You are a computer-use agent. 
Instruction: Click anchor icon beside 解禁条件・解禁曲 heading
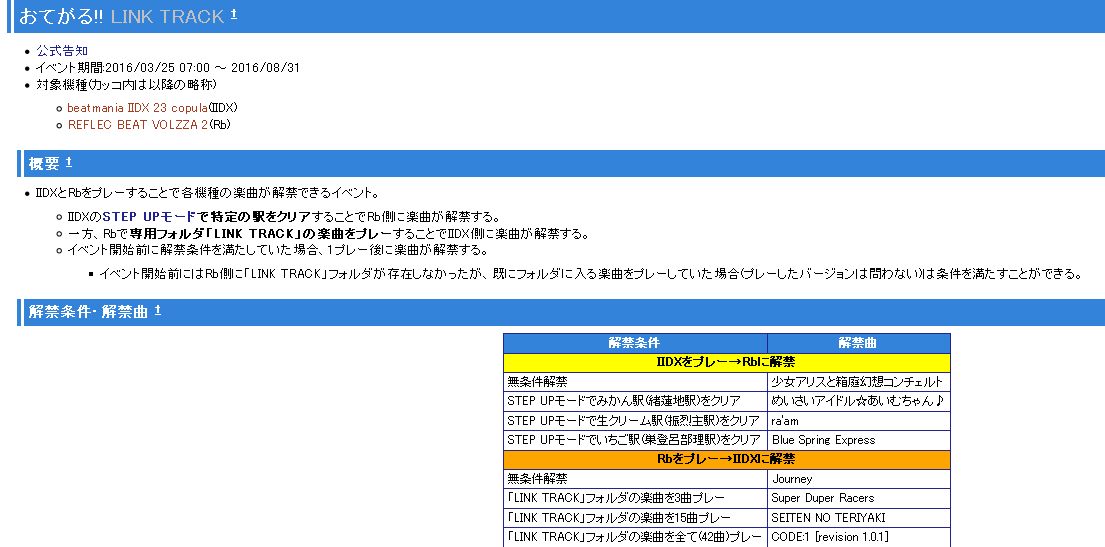pos(158,310)
